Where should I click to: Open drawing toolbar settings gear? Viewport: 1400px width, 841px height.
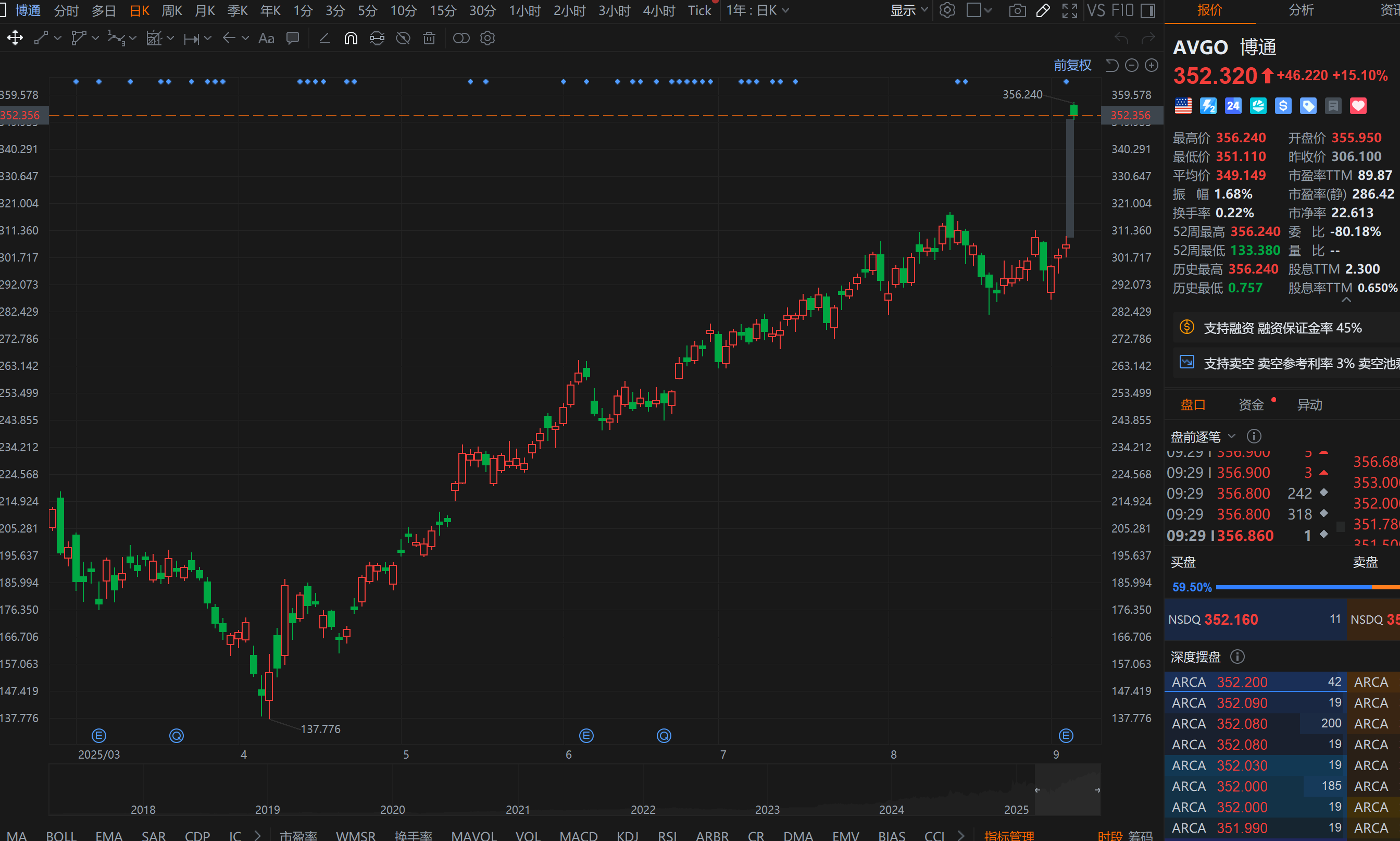tap(487, 38)
